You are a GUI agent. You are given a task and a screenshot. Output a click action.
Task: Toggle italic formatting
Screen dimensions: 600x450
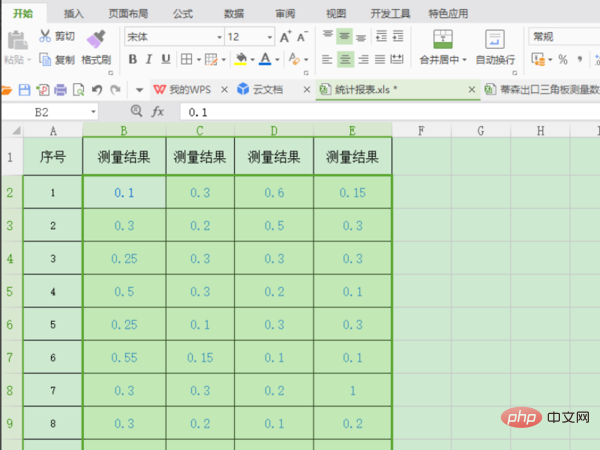click(149, 59)
